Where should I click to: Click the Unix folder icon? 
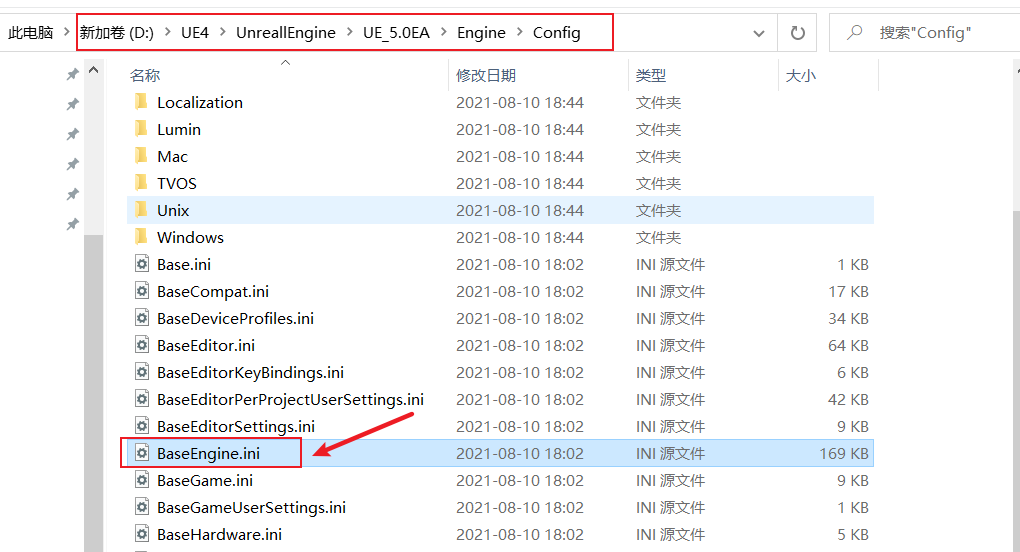coord(141,210)
